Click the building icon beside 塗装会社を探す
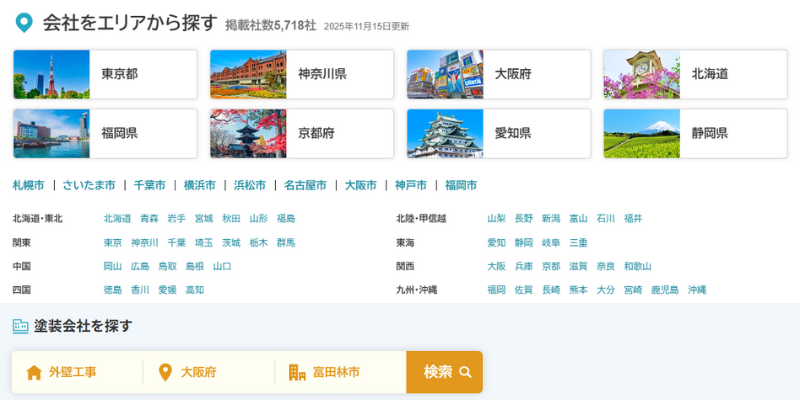Image resolution: width=800 pixels, height=400 pixels. 20,326
